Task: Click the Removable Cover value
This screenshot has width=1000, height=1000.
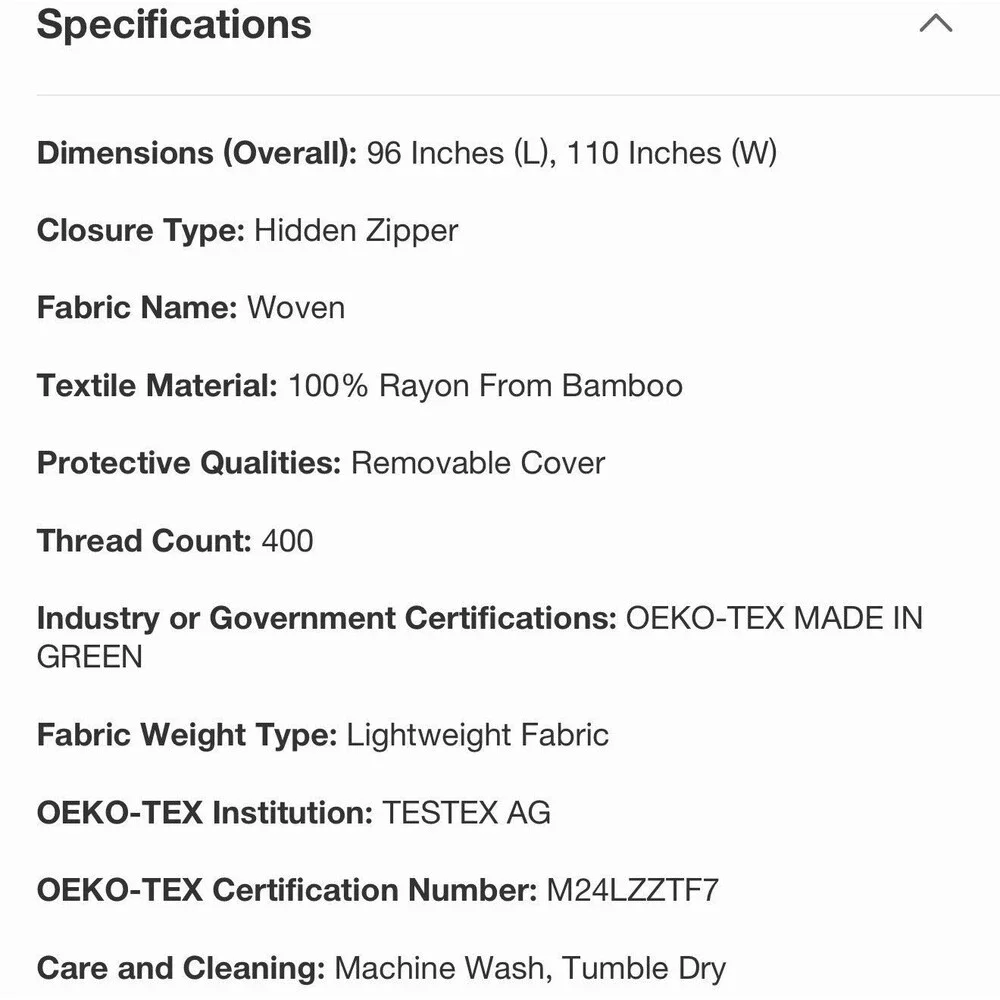Action: pyautogui.click(x=478, y=463)
